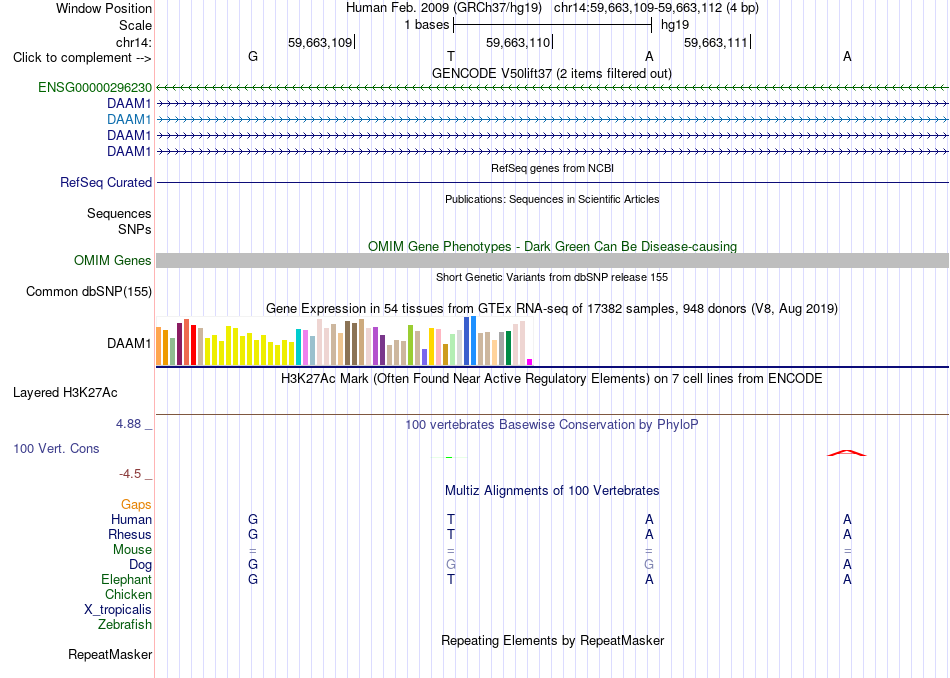Select the Zebrafish alignment row label
This screenshot has height=678, width=950.
pos(125,624)
